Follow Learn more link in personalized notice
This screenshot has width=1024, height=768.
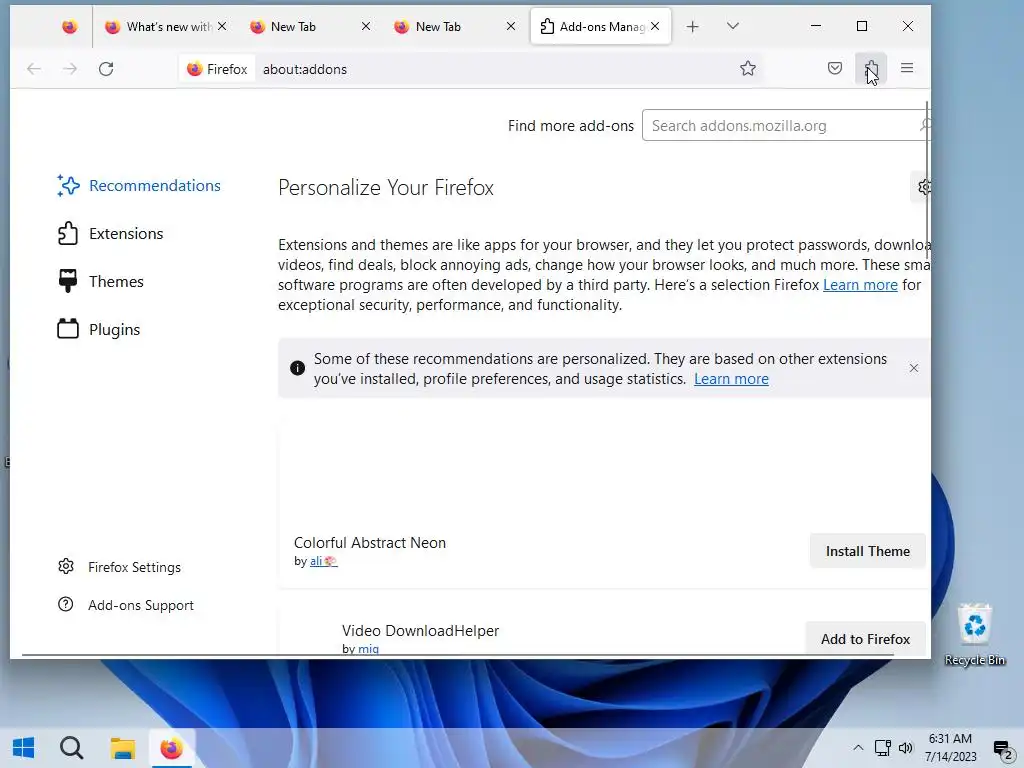[x=731, y=379]
